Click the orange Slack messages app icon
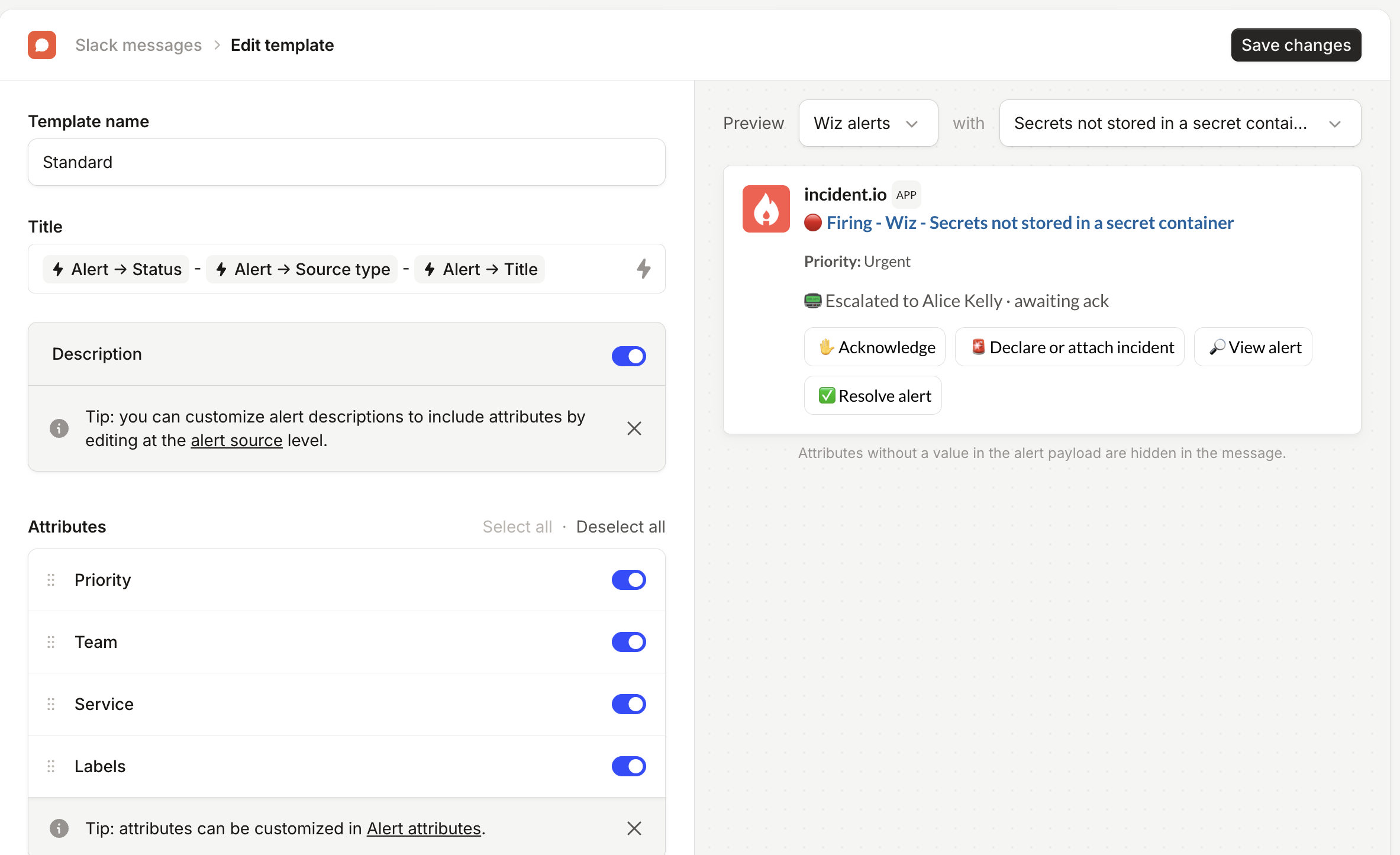This screenshot has height=855, width=1400. [x=42, y=45]
